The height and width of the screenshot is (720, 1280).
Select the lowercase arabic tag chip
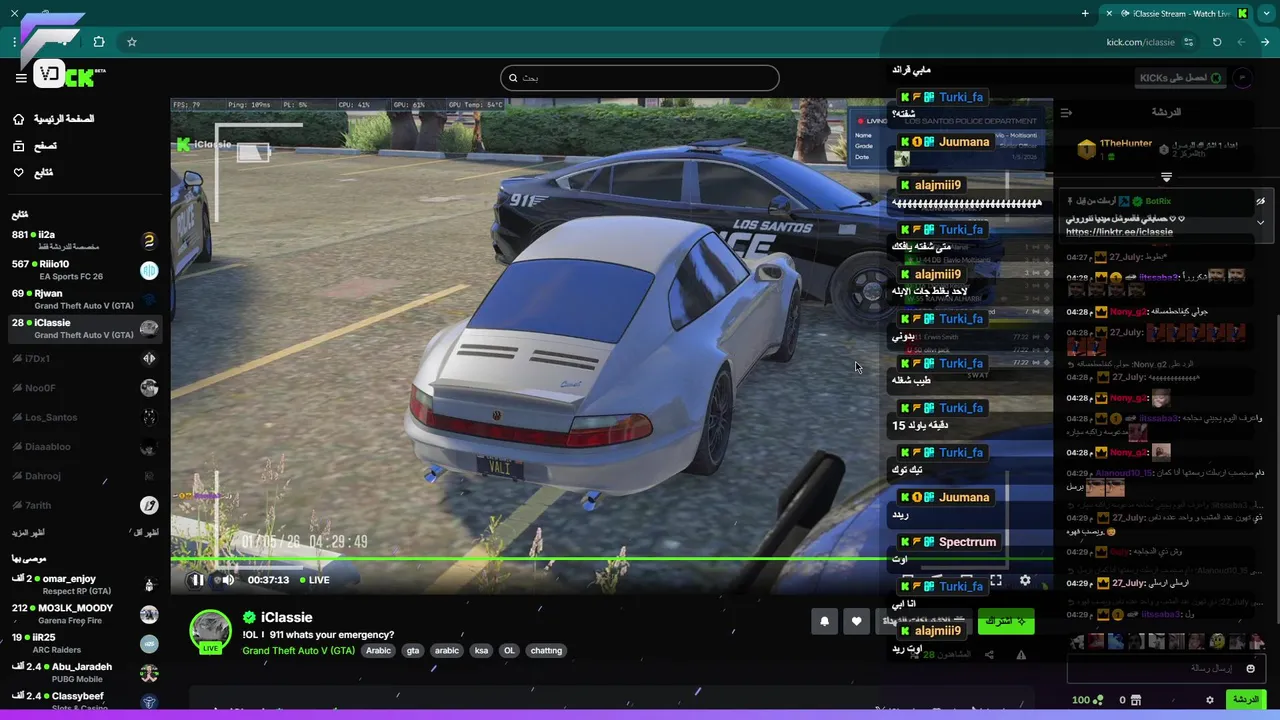point(447,650)
